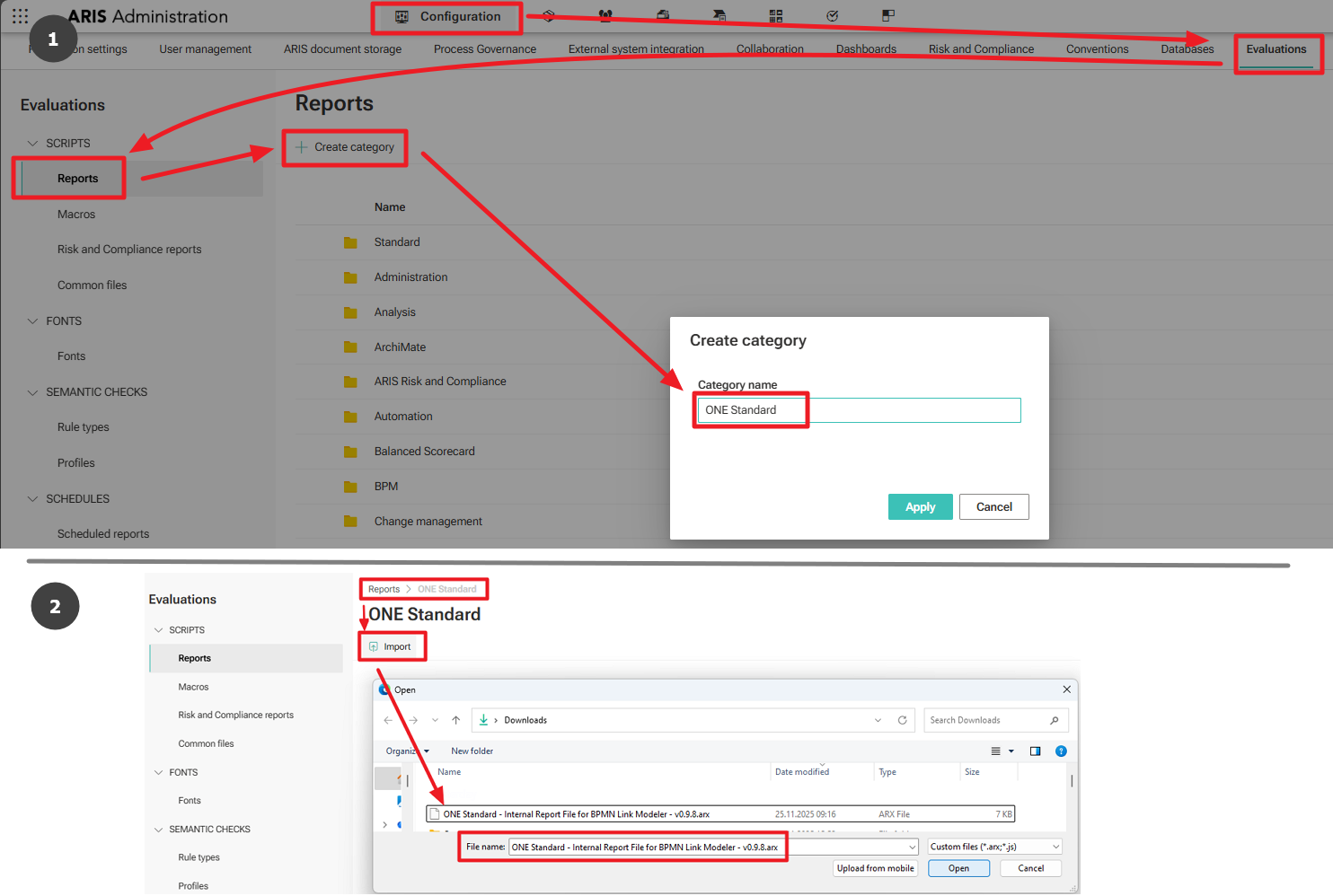Open the Standard reports folder

tap(397, 242)
